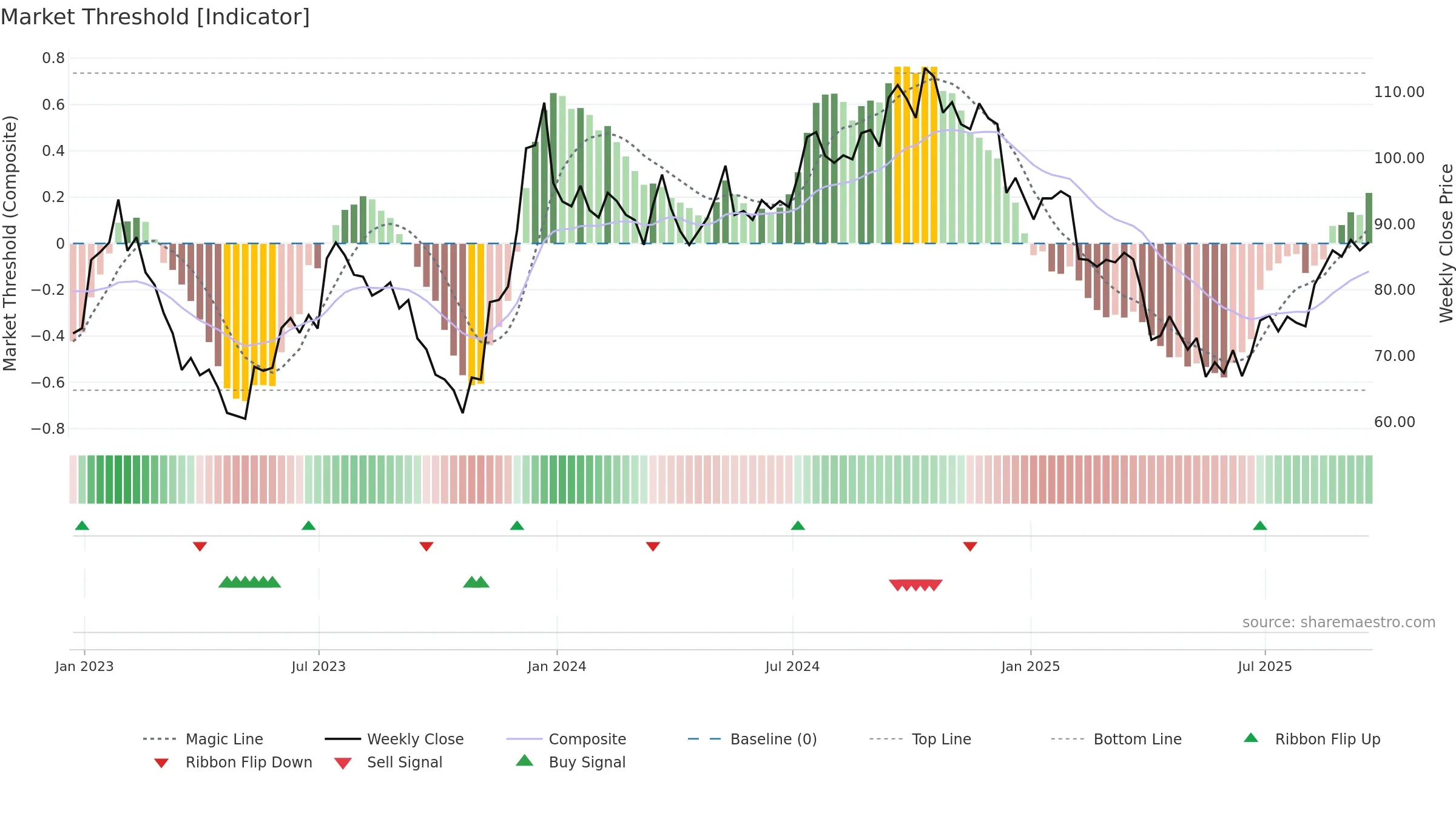Click the 100.00 price axis label

click(1400, 158)
